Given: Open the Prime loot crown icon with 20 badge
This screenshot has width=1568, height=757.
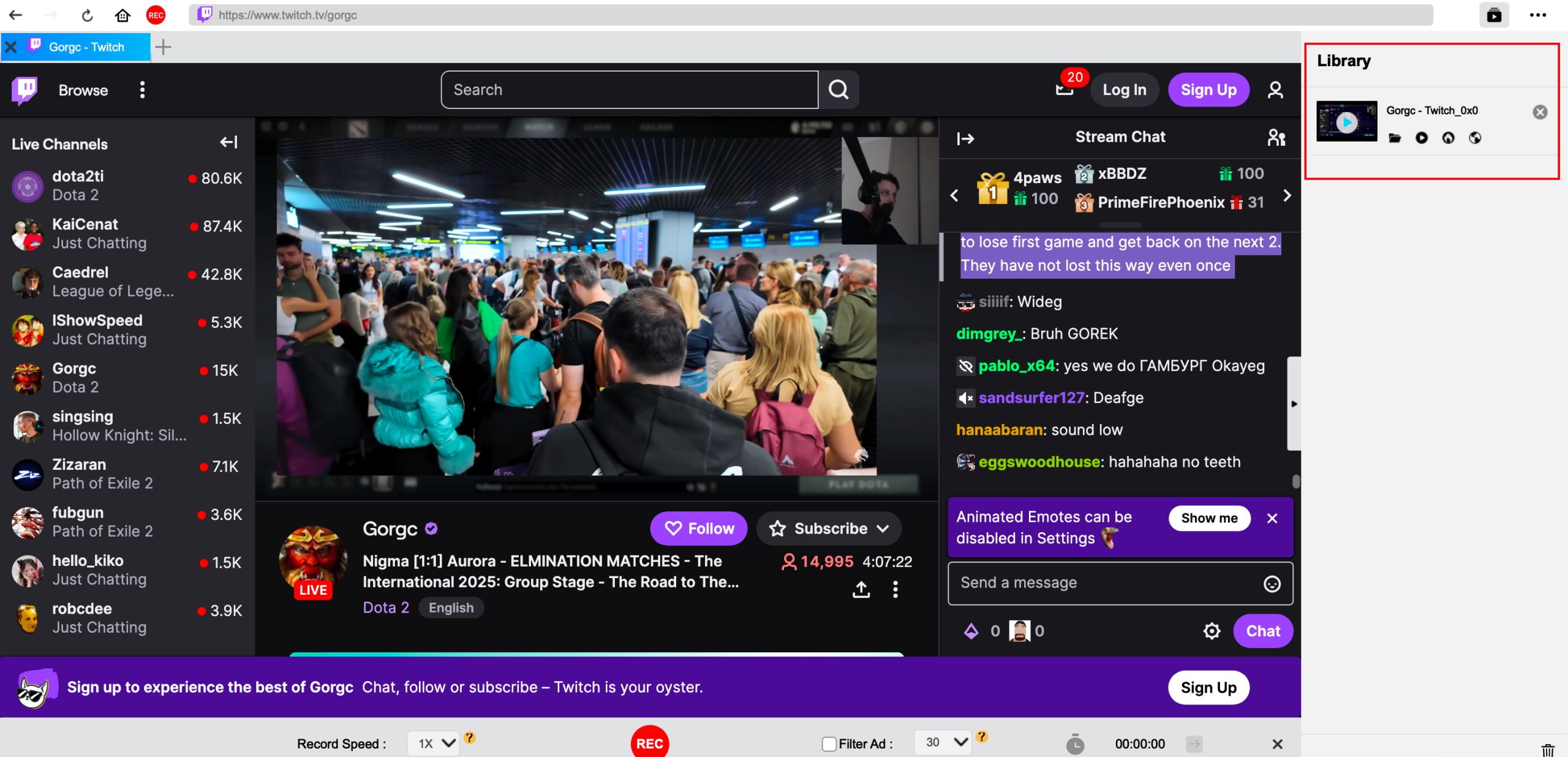Looking at the screenshot, I should click(1065, 89).
